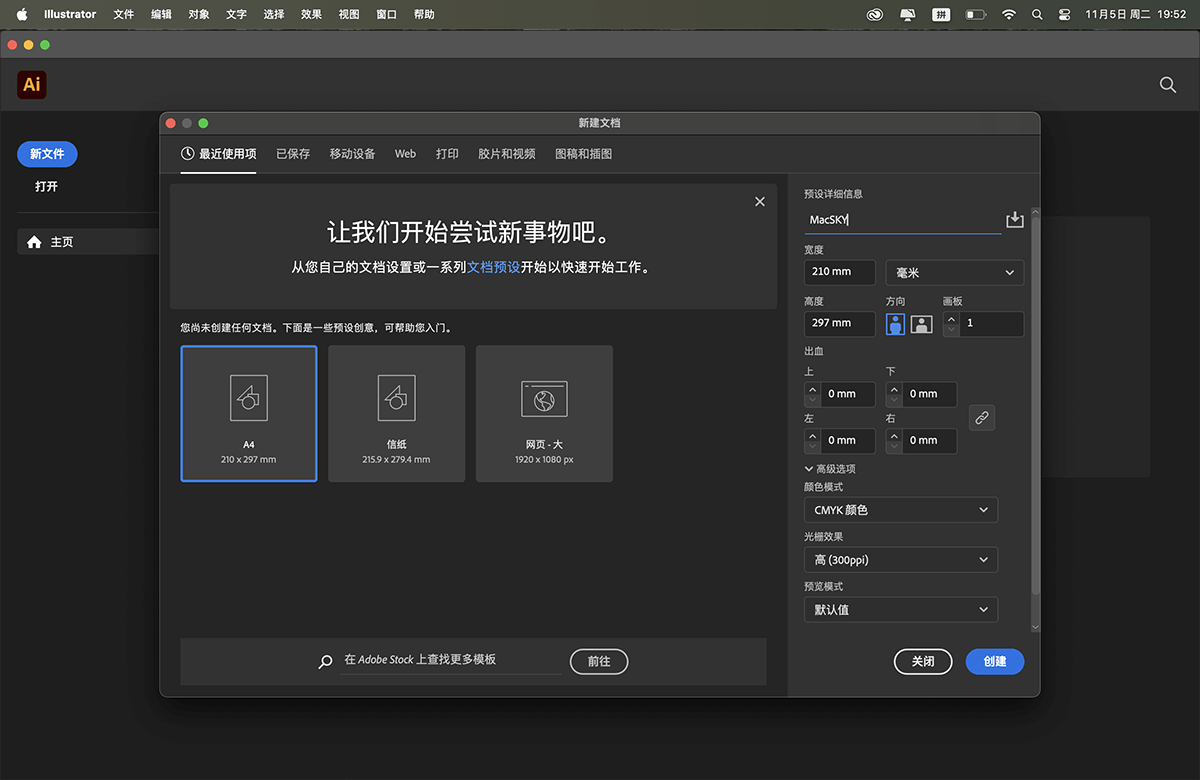This screenshot has height=780, width=1200.
Task: Select landscape orientation icon
Action: pos(922,324)
